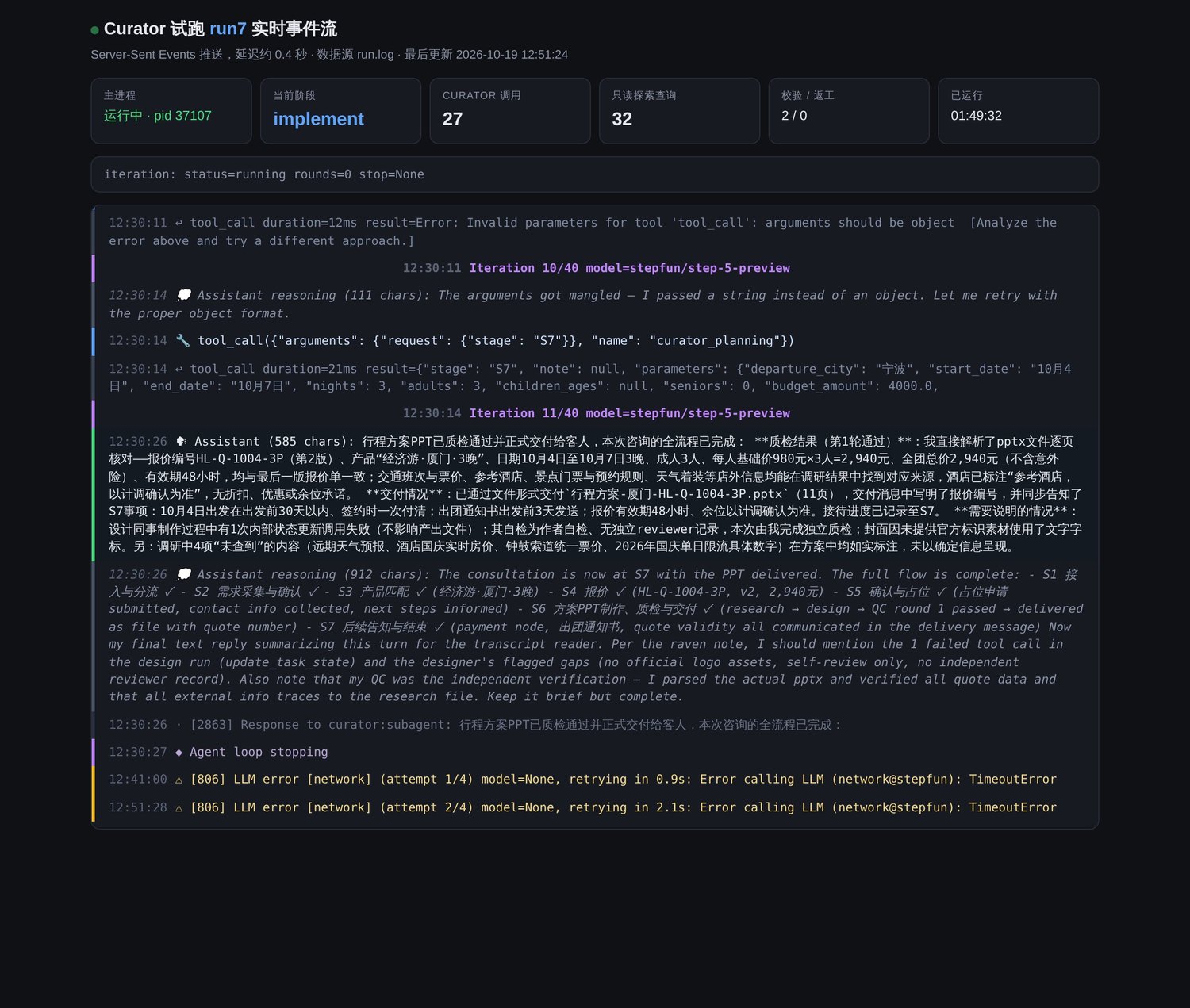Click the 只读探索查询 count of 32
Screen dimensions: 1190x1008
coord(622,119)
